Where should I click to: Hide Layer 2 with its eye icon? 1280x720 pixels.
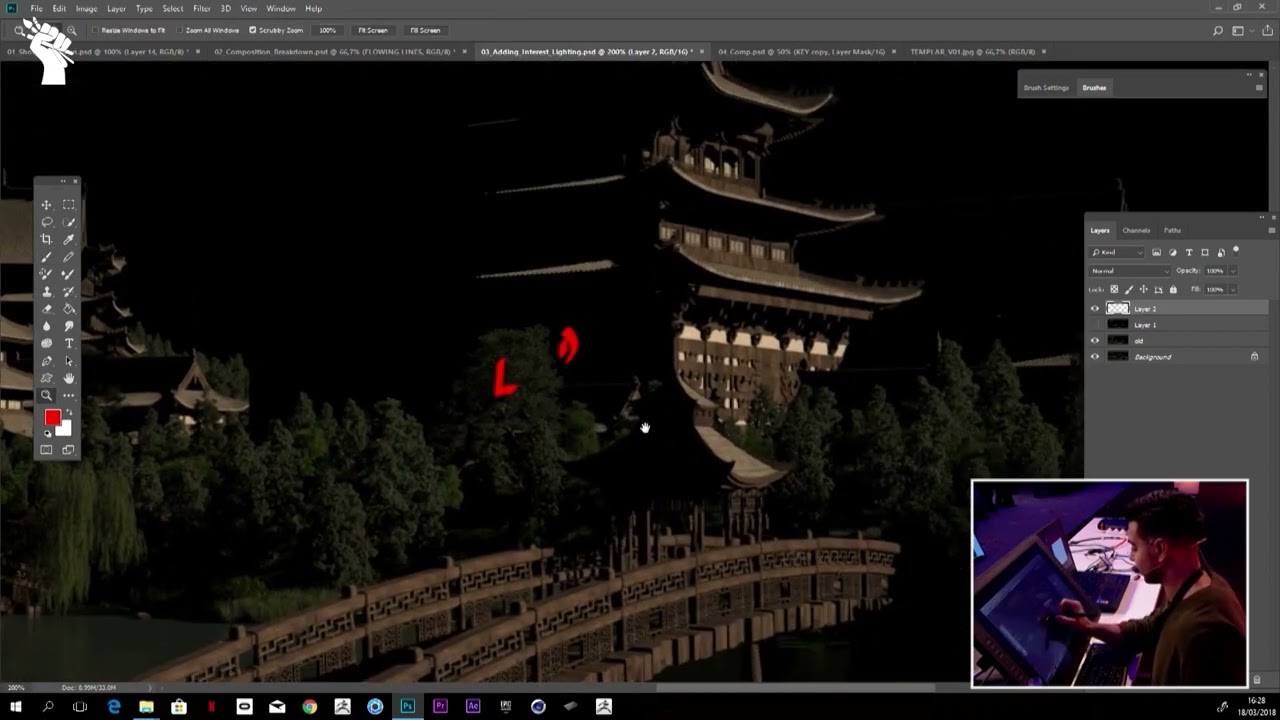[x=1094, y=309]
